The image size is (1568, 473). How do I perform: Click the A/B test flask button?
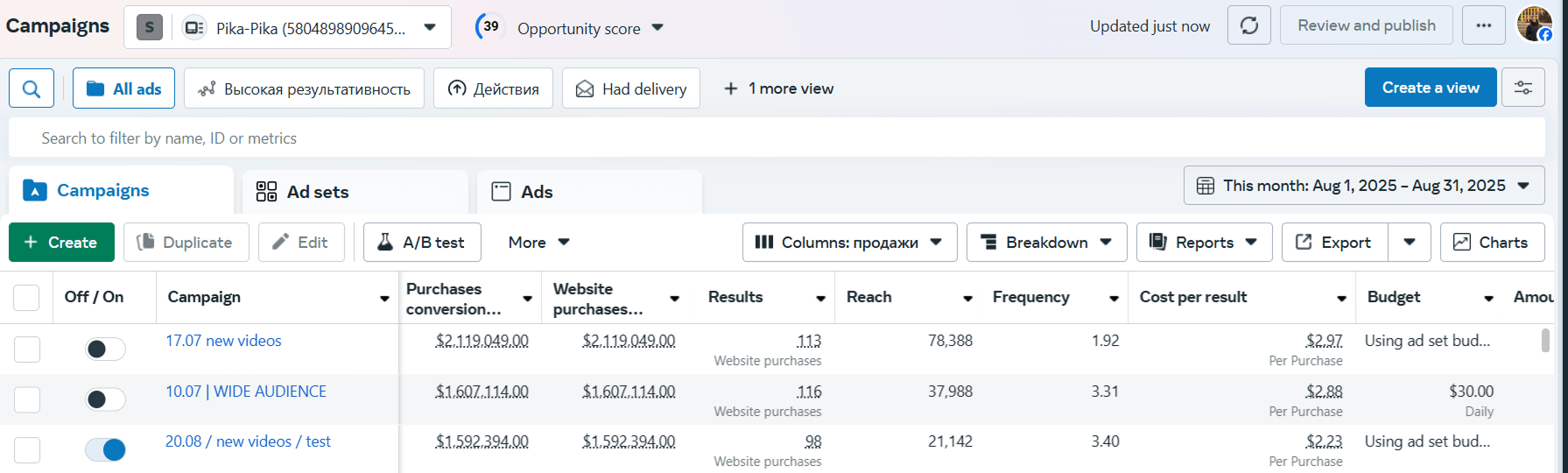coord(422,243)
